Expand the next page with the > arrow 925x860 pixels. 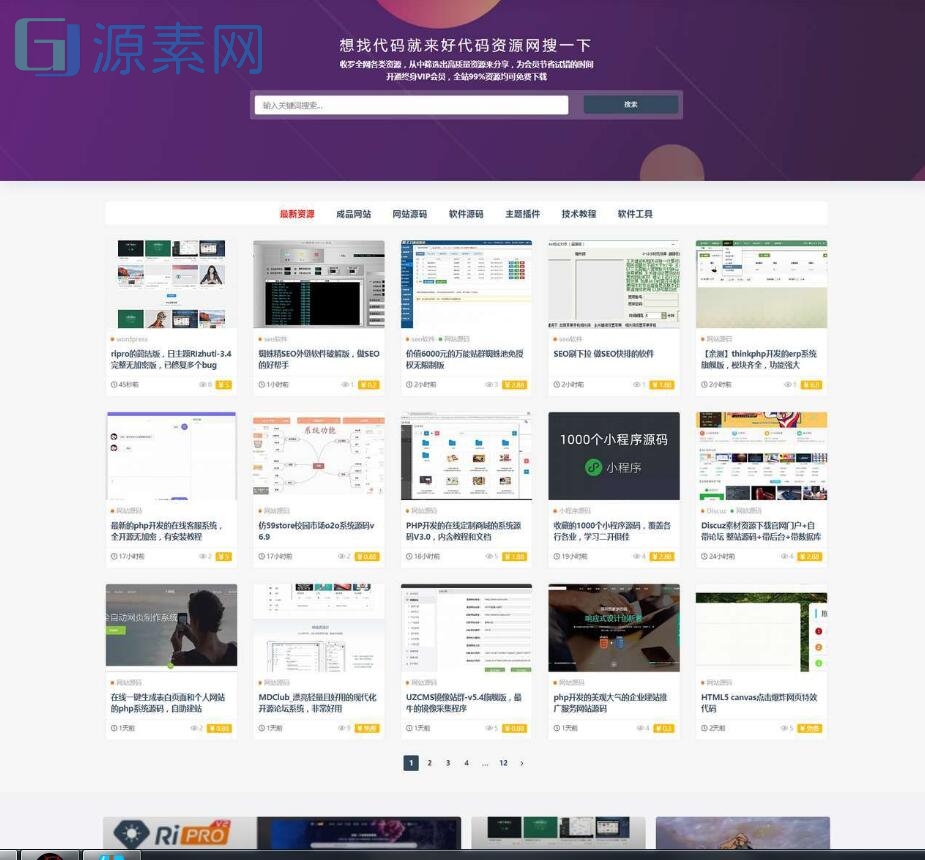click(521, 762)
